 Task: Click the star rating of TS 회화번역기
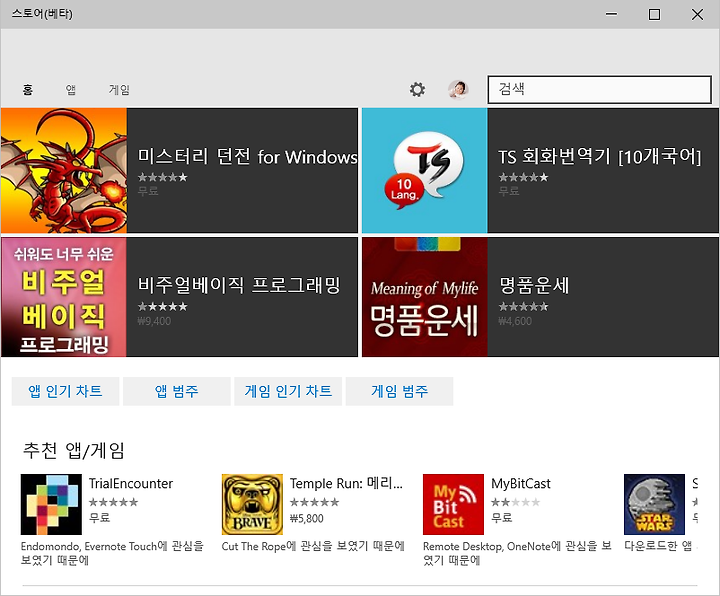coord(523,177)
